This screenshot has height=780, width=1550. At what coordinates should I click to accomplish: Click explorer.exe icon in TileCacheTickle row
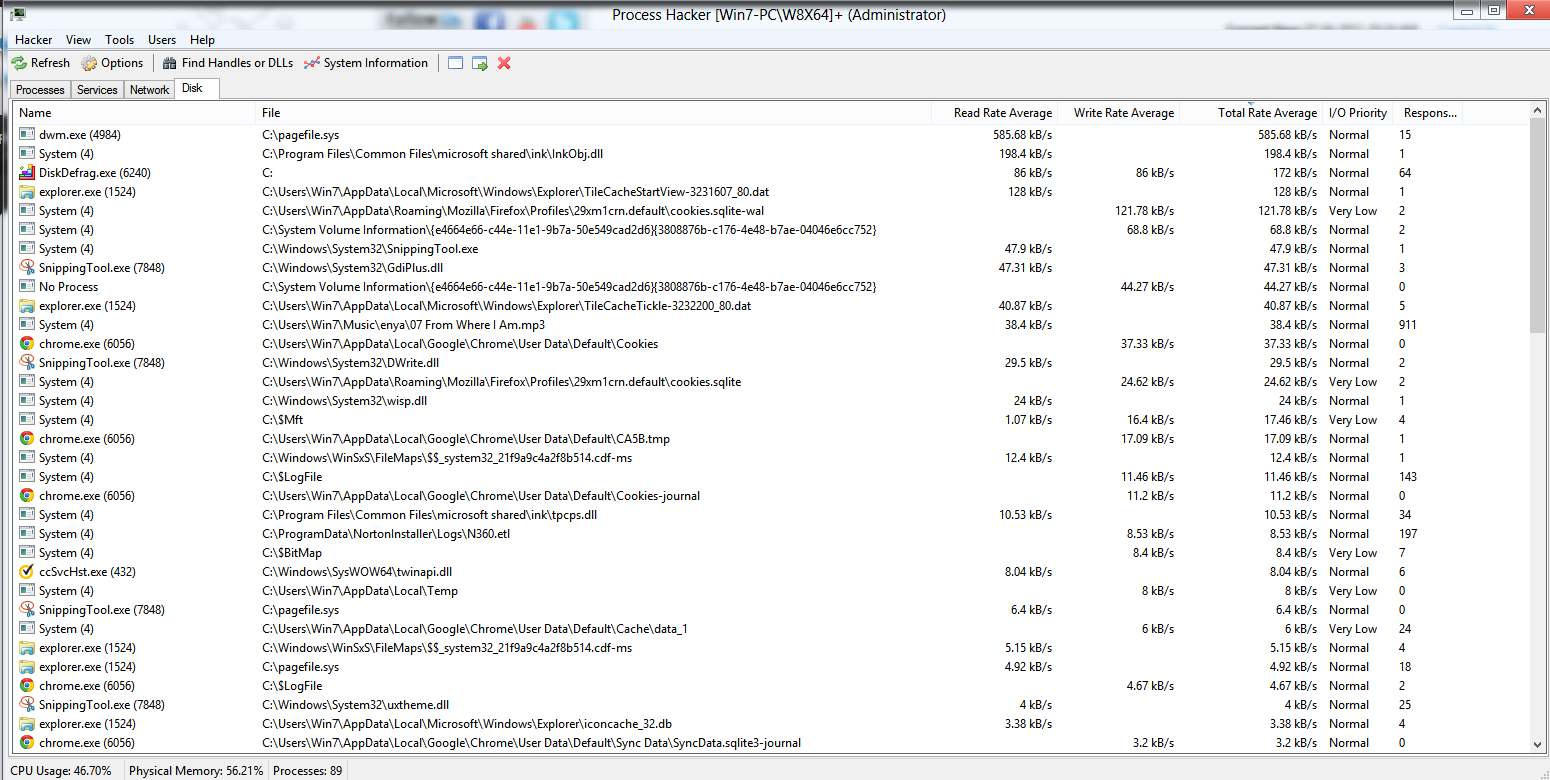tap(27, 306)
